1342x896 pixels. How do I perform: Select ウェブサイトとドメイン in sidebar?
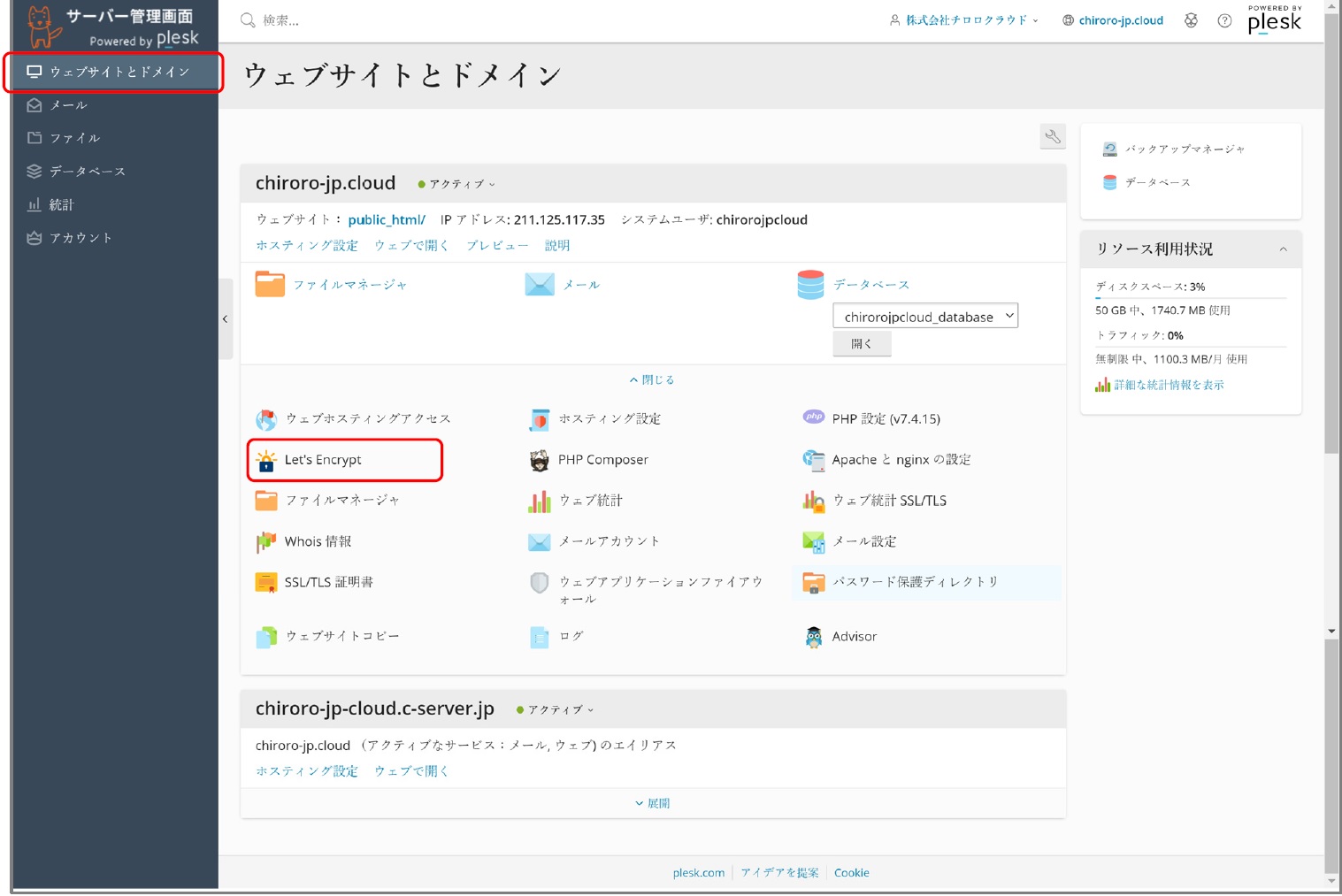coord(115,72)
